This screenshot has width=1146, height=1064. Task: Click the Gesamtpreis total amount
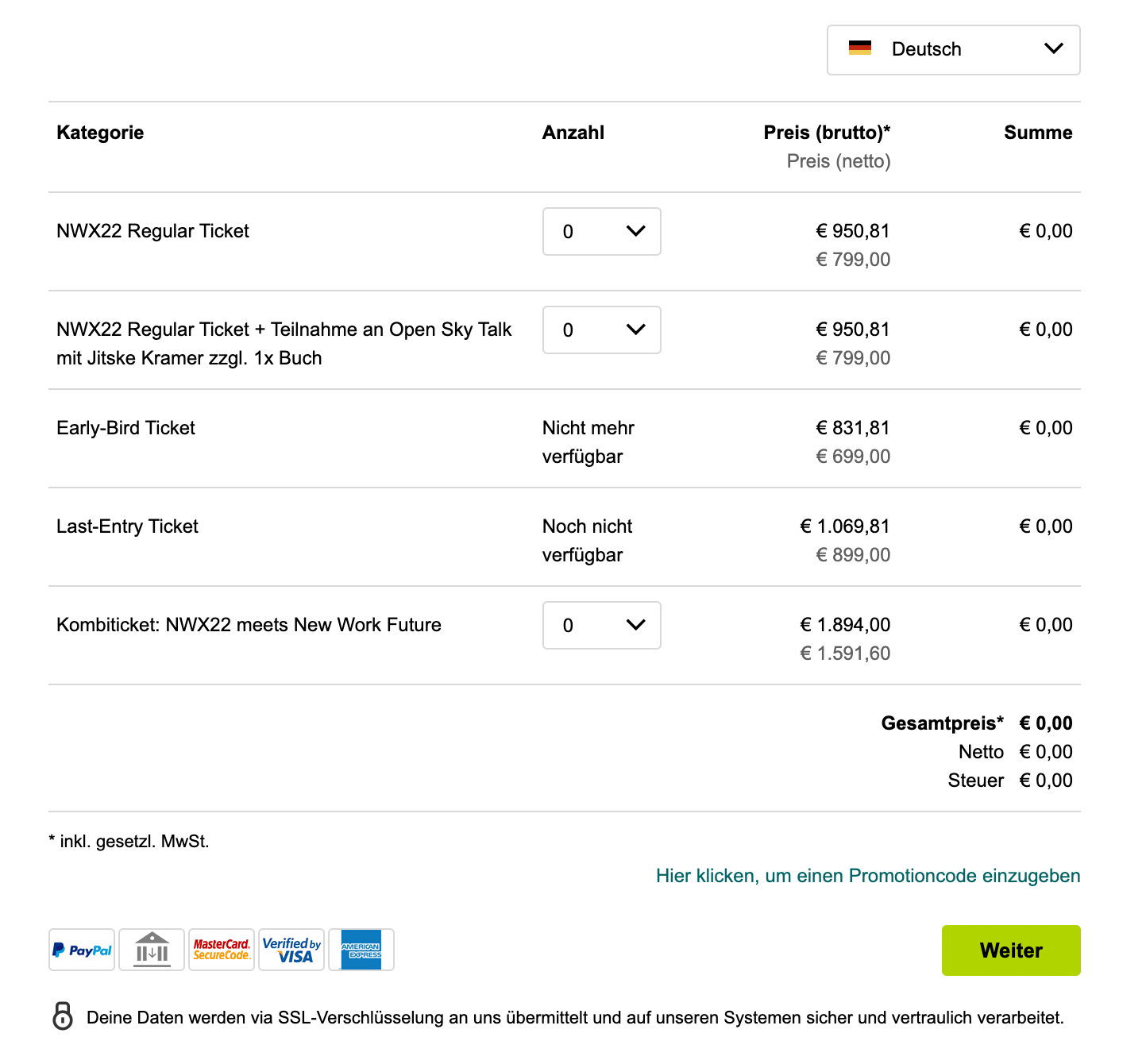point(1046,723)
